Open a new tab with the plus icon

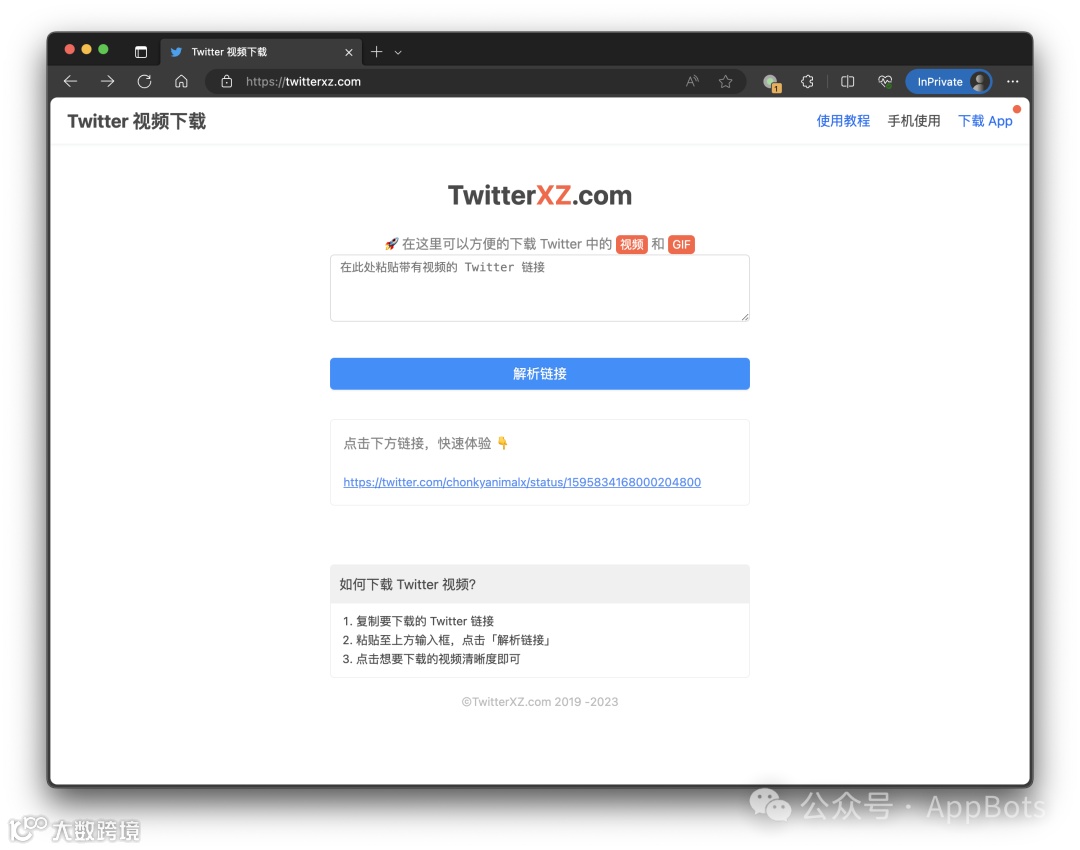coord(376,52)
